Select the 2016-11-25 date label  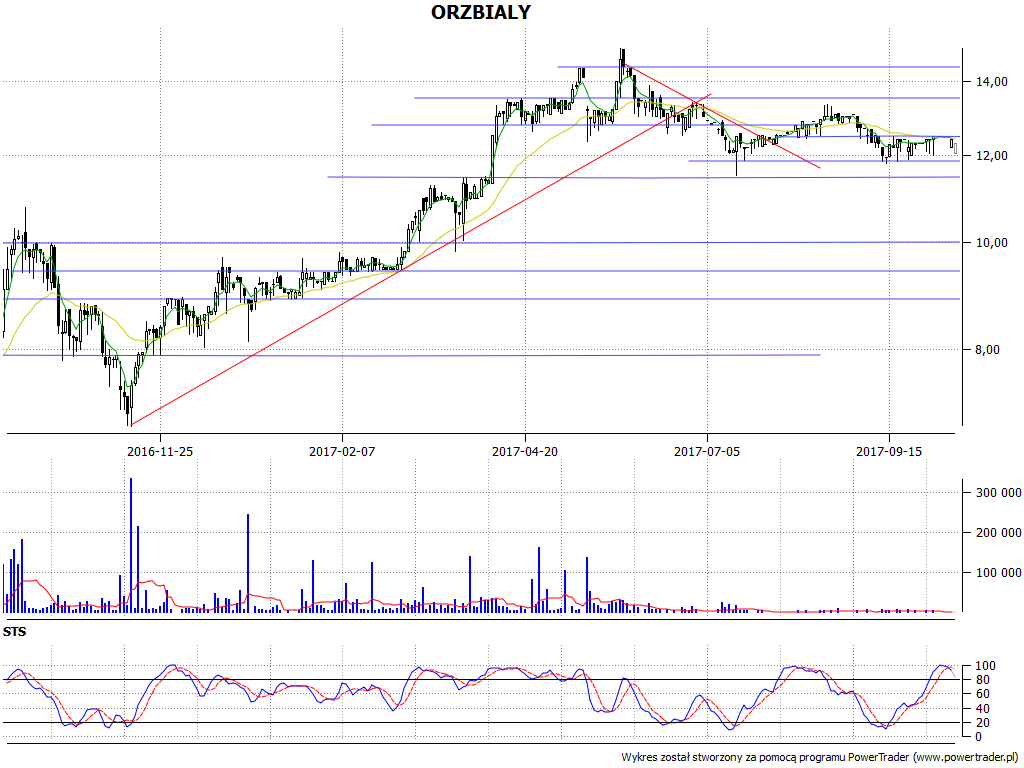(x=160, y=451)
